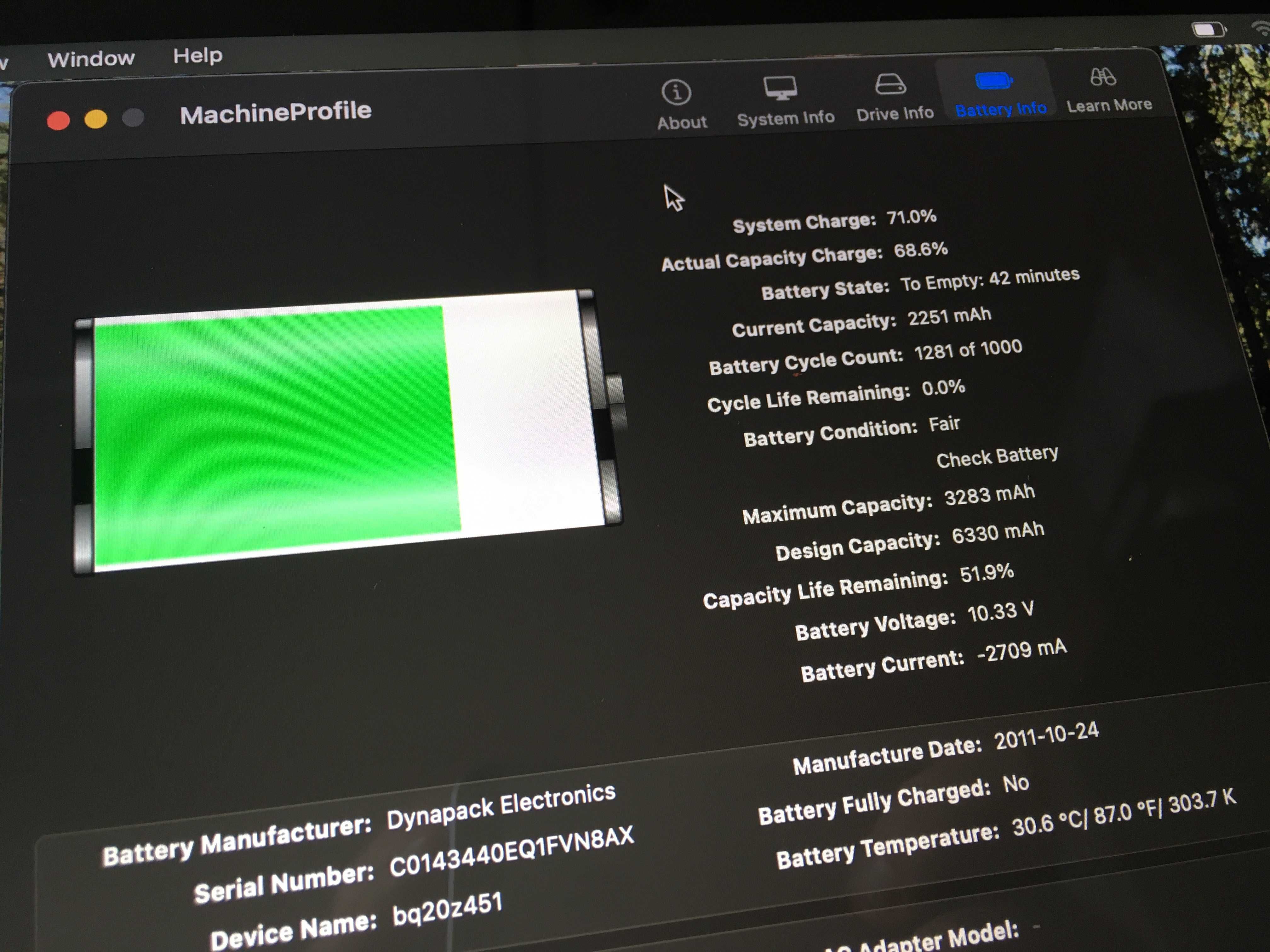Screen dimensions: 1270x952
Task: Click the Actual Capacity Charge value 68.6%
Action: (920, 250)
